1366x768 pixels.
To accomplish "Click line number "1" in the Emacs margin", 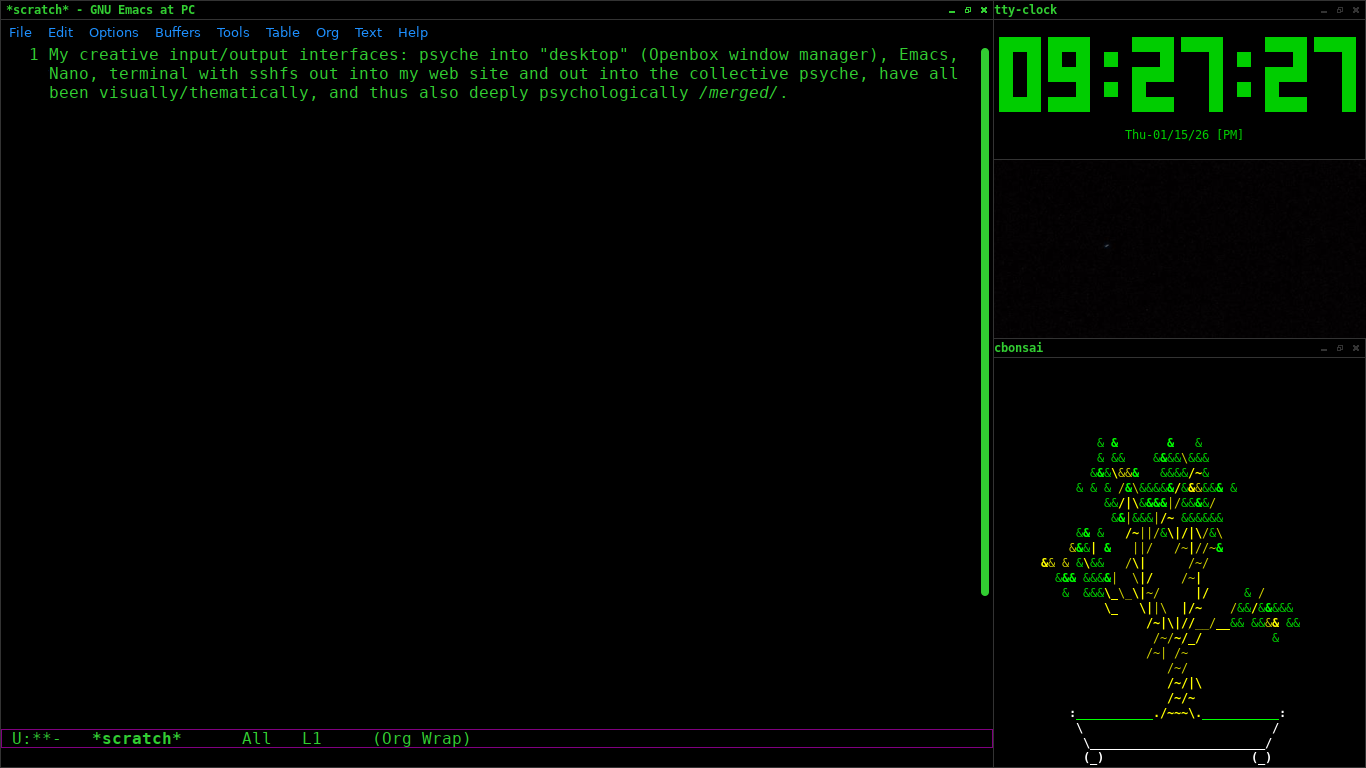I will pos(34,55).
